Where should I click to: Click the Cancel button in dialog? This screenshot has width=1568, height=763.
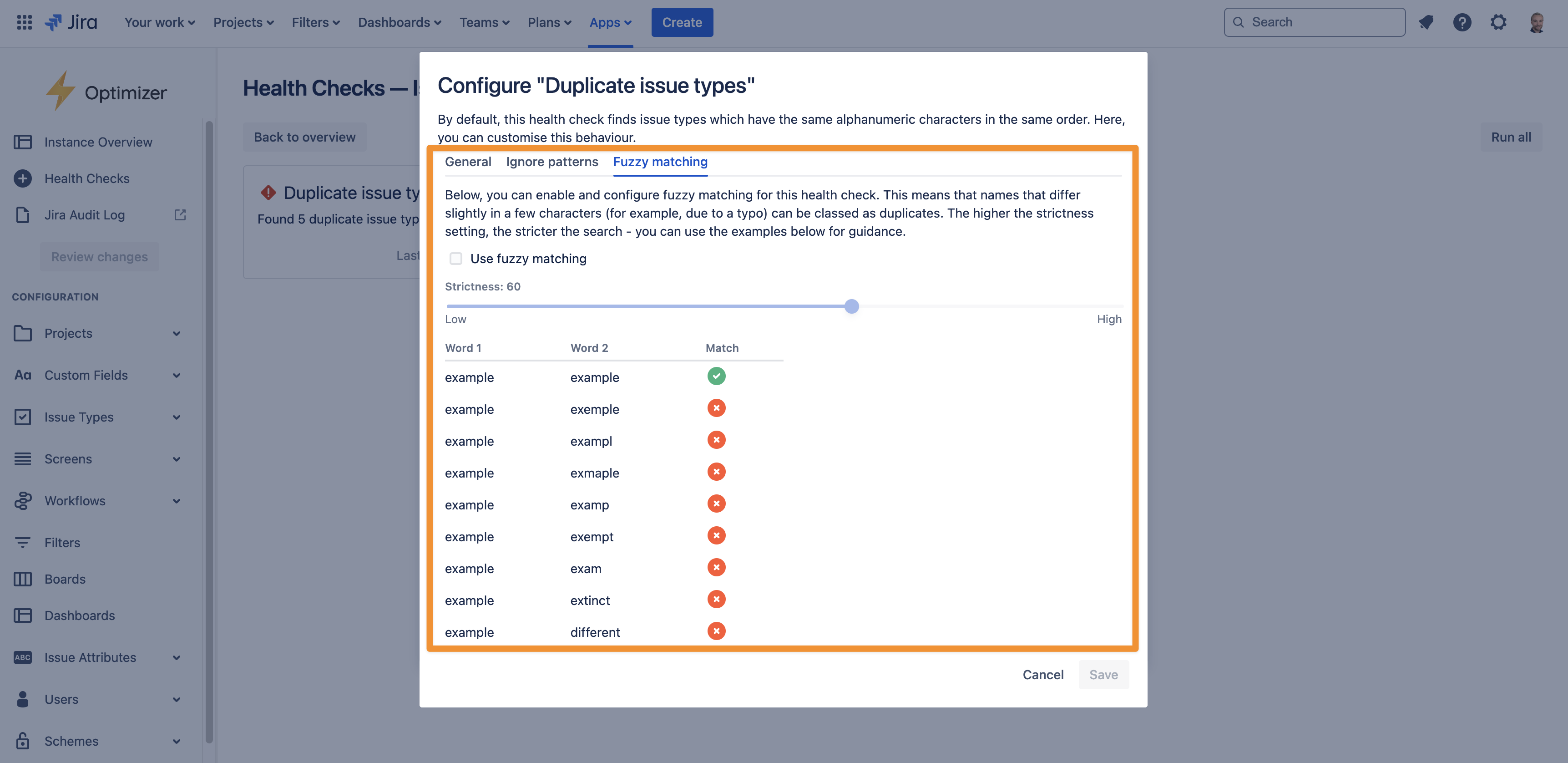1043,675
